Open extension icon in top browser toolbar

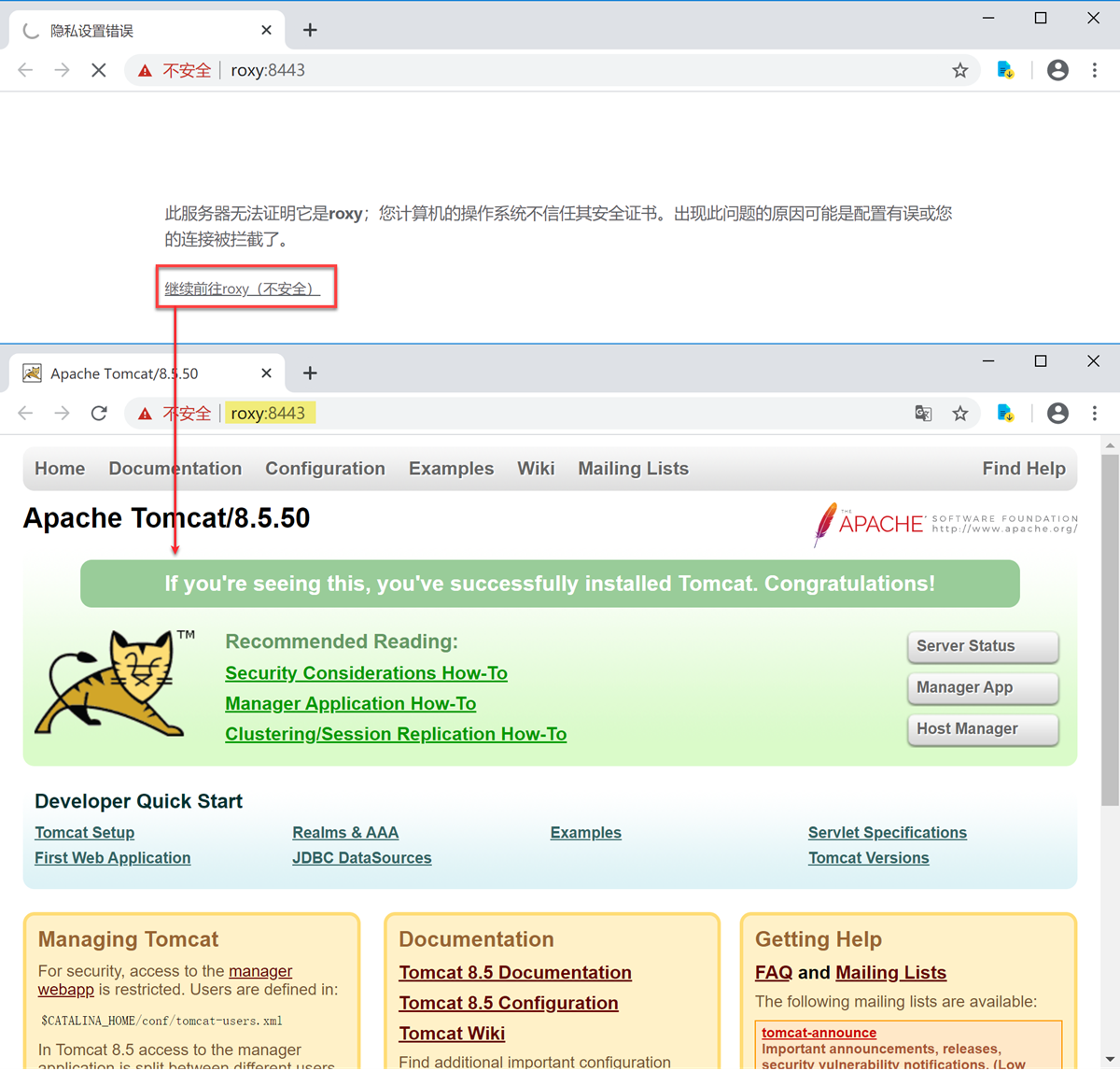pos(1005,70)
